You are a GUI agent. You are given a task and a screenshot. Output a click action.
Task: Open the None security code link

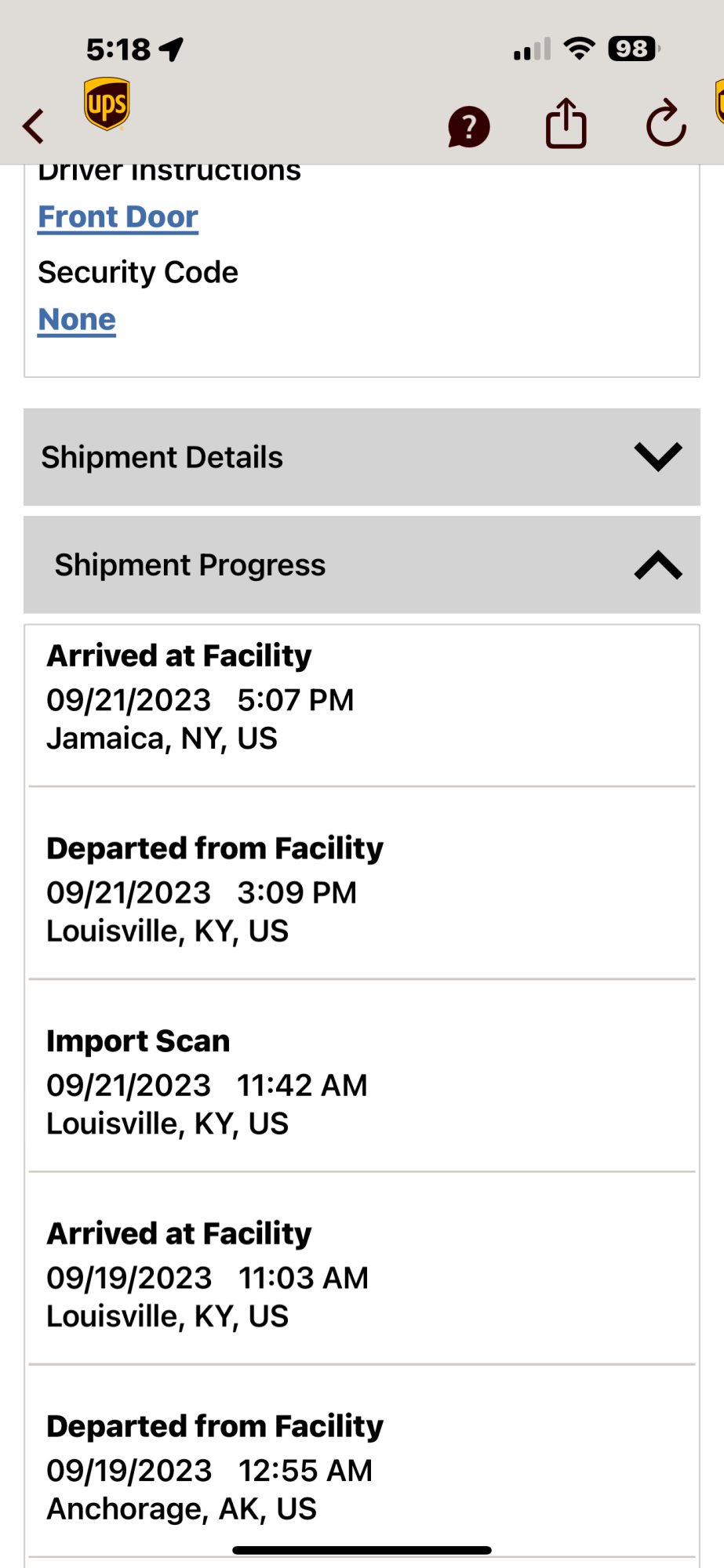tap(77, 320)
